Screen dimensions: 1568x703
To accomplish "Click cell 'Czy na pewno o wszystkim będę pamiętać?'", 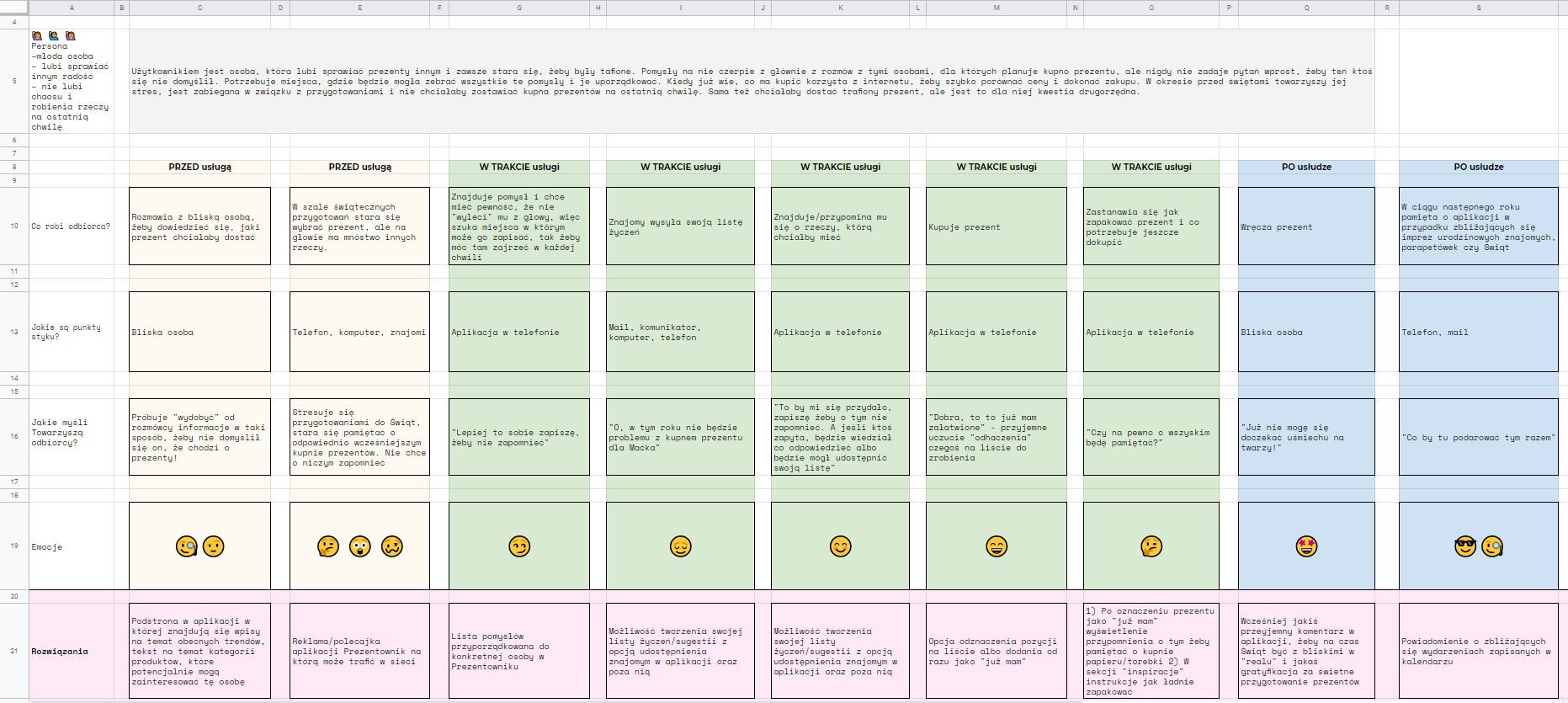I will pyautogui.click(x=1151, y=437).
